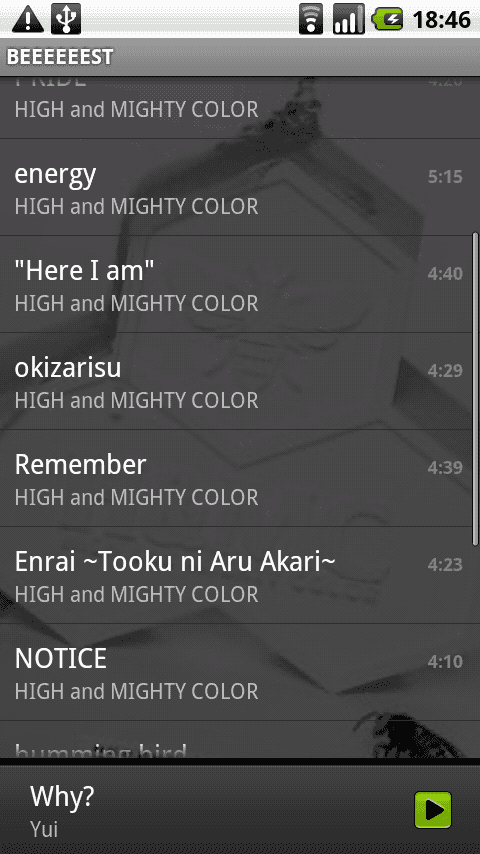The width and height of the screenshot is (480, 854).
Task: Tap the 5:15 duration of energy
Action: (x=445, y=176)
